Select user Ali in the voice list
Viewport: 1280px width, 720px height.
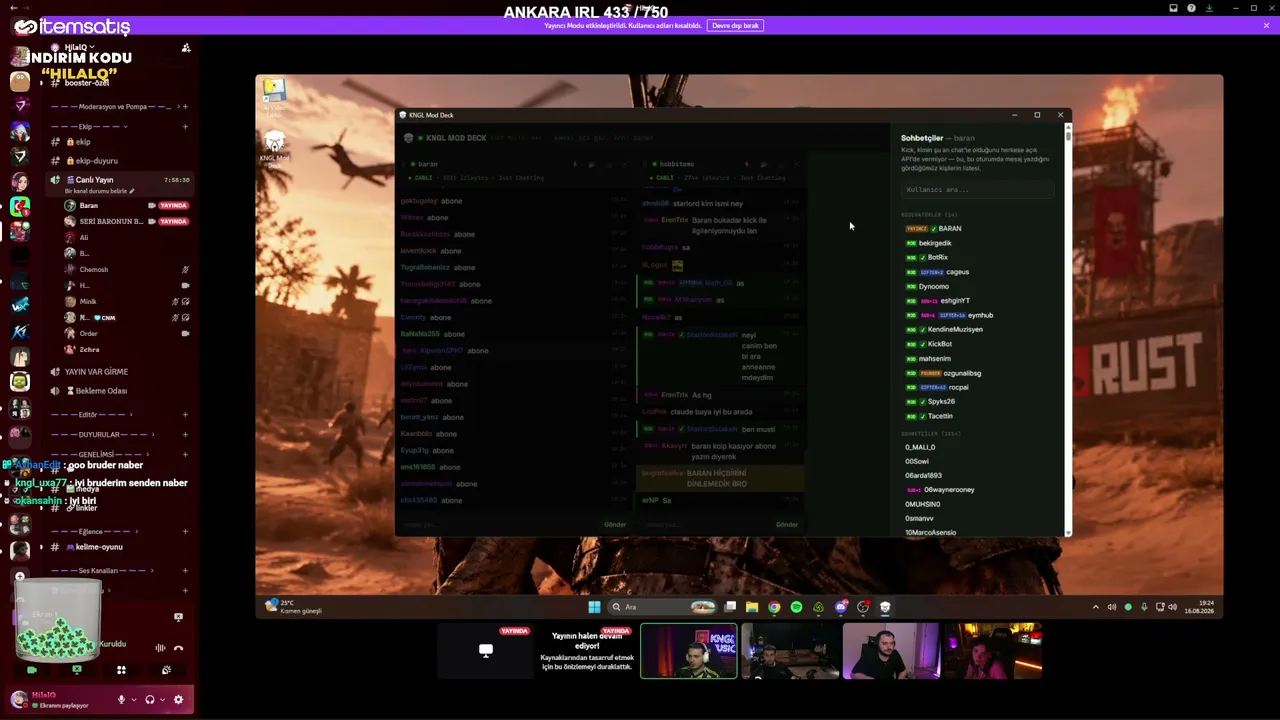coord(84,238)
